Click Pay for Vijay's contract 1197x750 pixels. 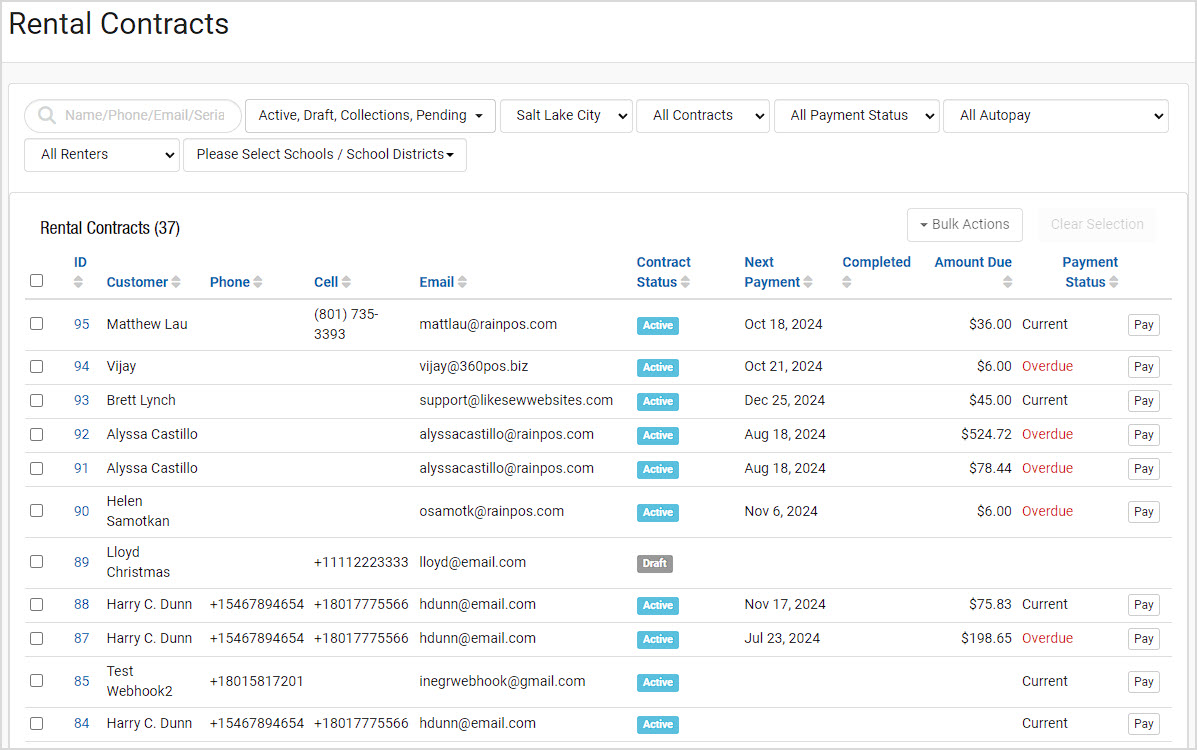coord(1144,367)
